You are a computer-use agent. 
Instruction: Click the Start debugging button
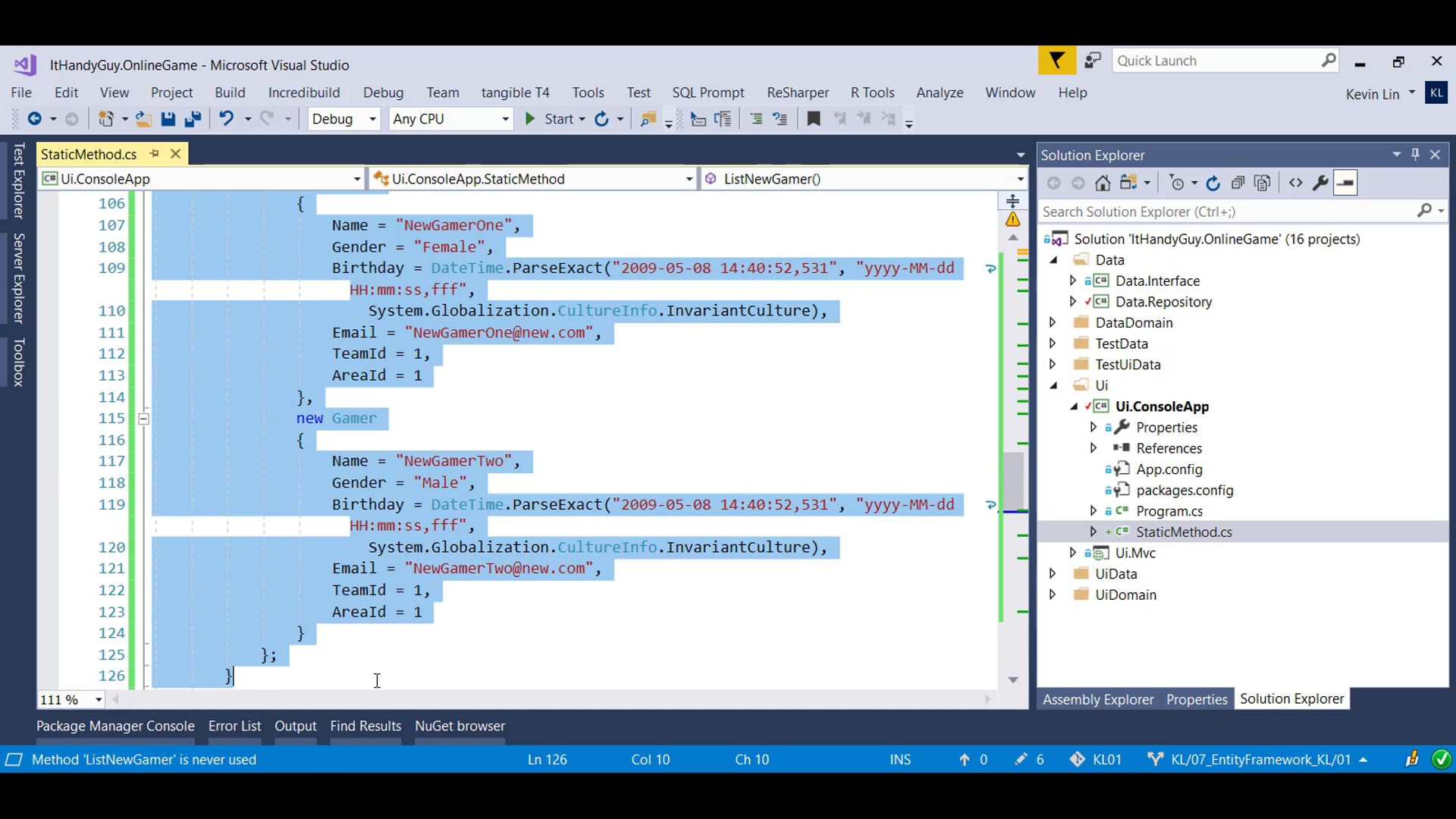pos(551,119)
